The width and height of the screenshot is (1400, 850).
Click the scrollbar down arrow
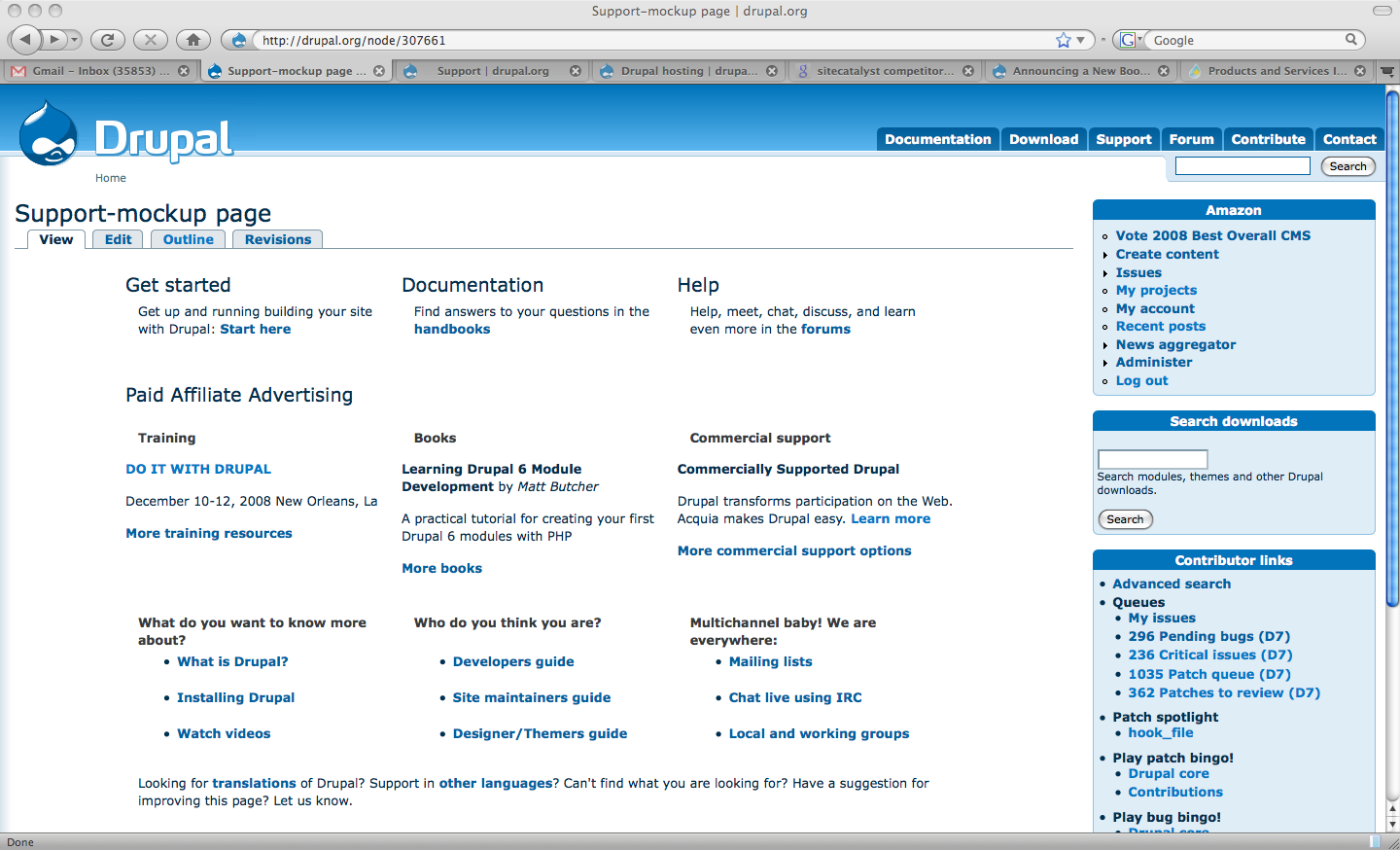tap(1392, 824)
